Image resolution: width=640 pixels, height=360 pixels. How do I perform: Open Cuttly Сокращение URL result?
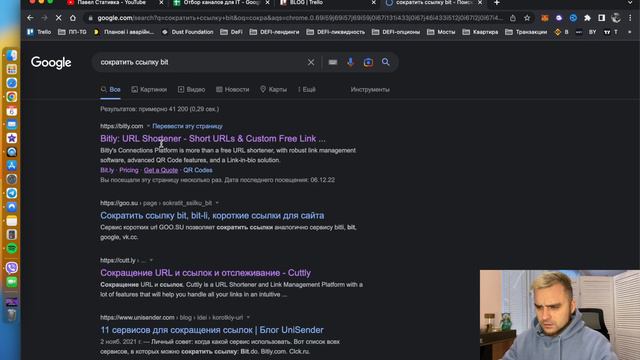[x=205, y=273]
